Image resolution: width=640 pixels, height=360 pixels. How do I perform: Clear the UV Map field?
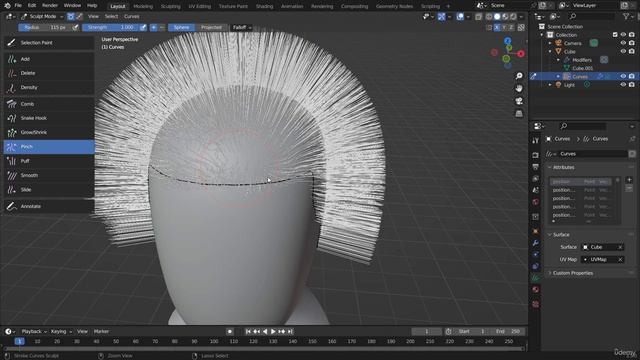tap(620, 260)
